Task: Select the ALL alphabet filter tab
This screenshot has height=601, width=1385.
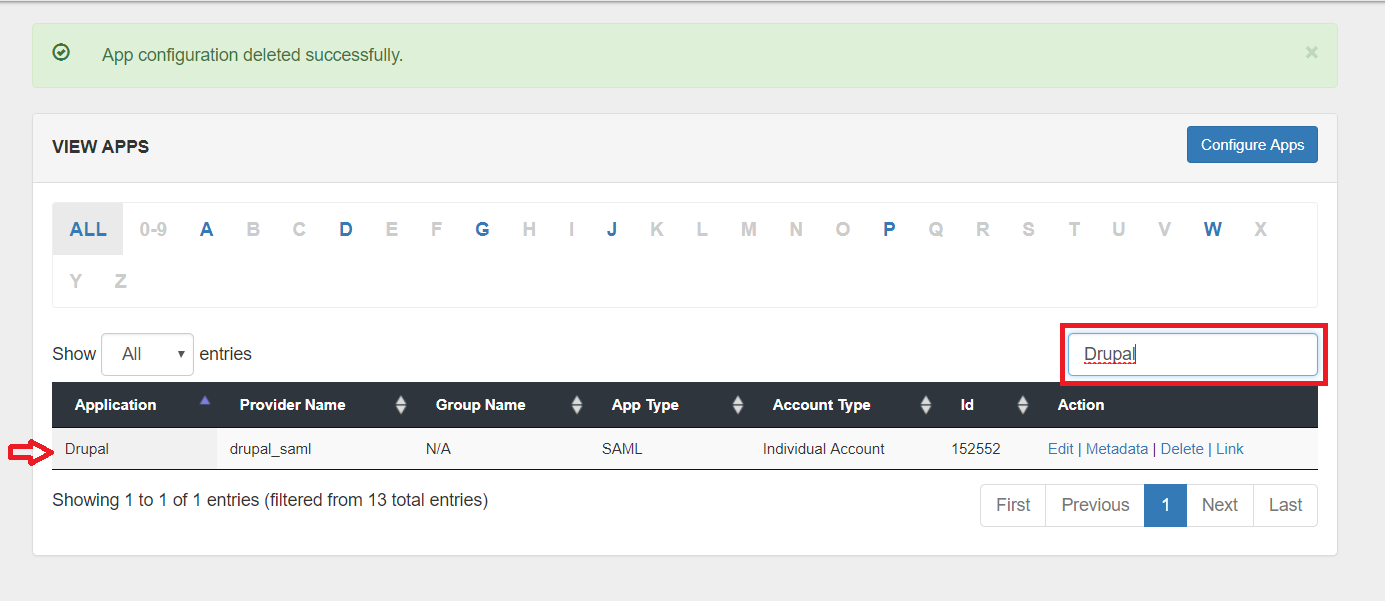Action: [88, 229]
